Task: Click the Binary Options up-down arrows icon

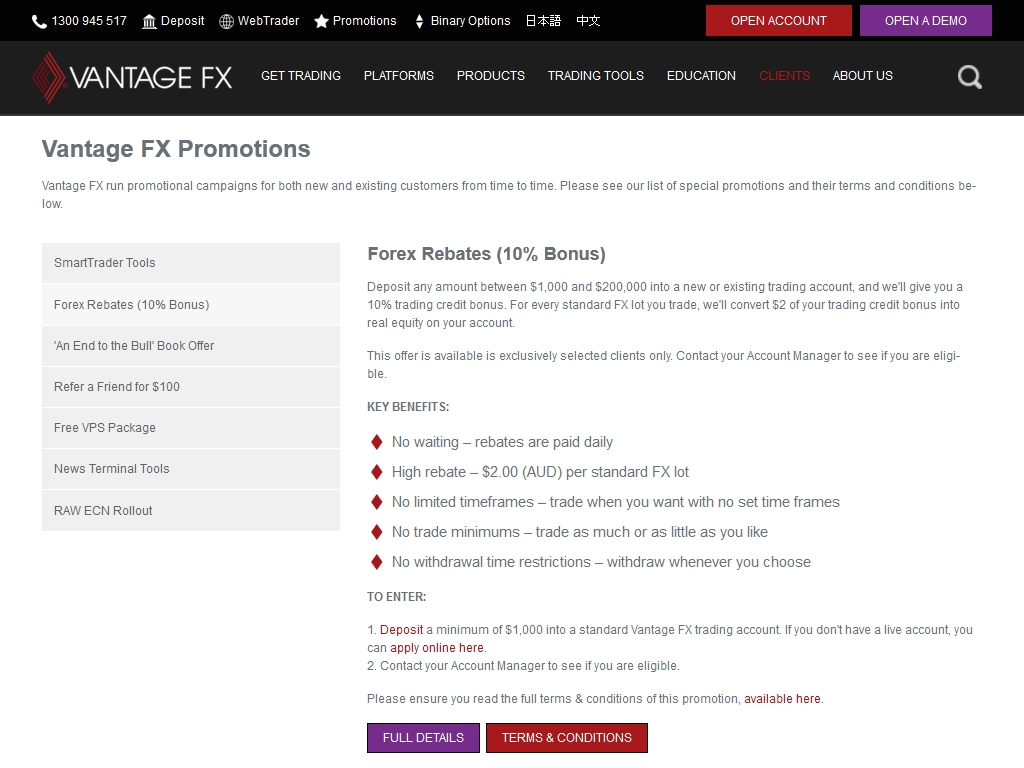Action: (419, 21)
